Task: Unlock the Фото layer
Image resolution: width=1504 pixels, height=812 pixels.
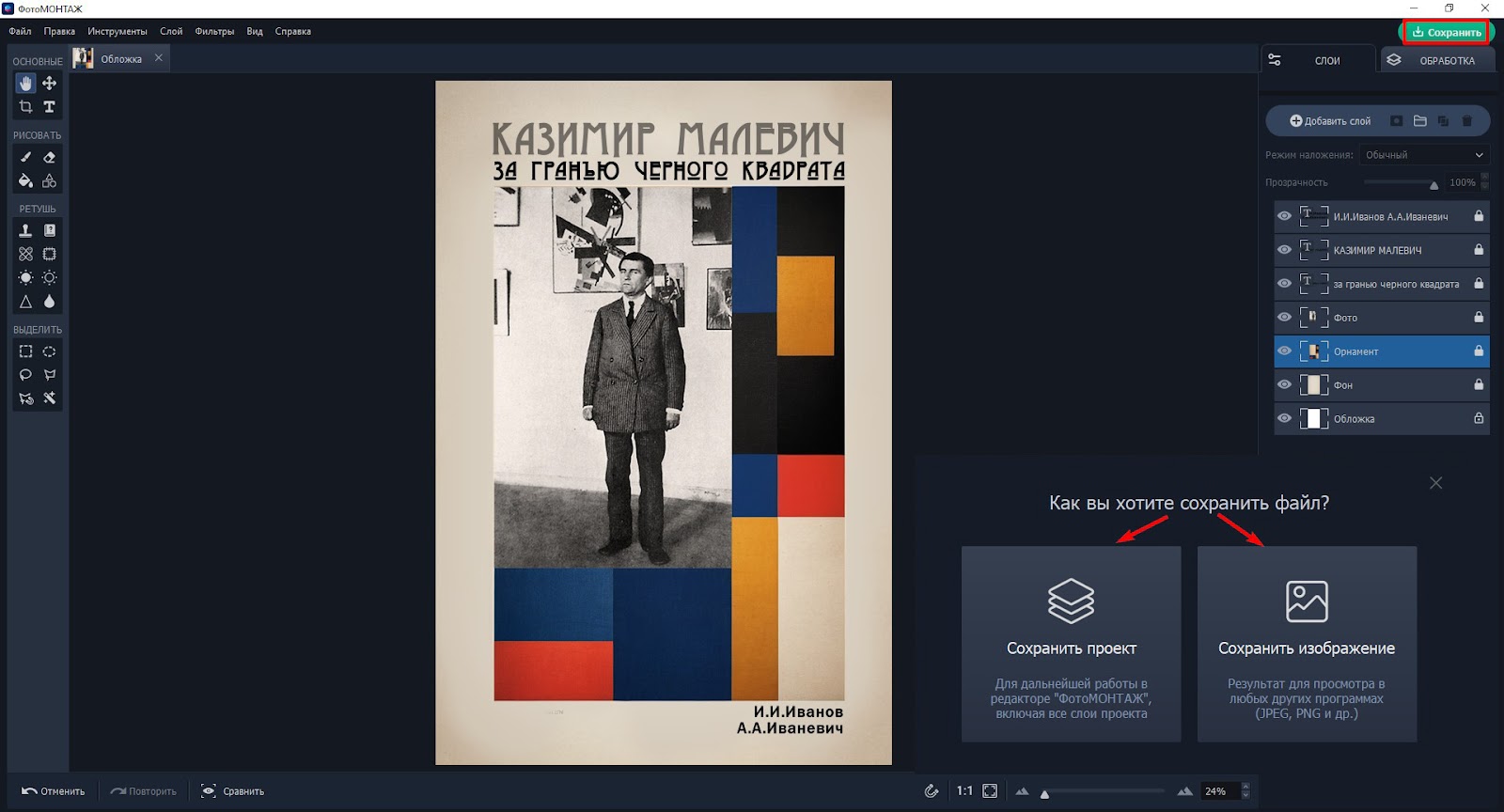Action: pos(1479,317)
